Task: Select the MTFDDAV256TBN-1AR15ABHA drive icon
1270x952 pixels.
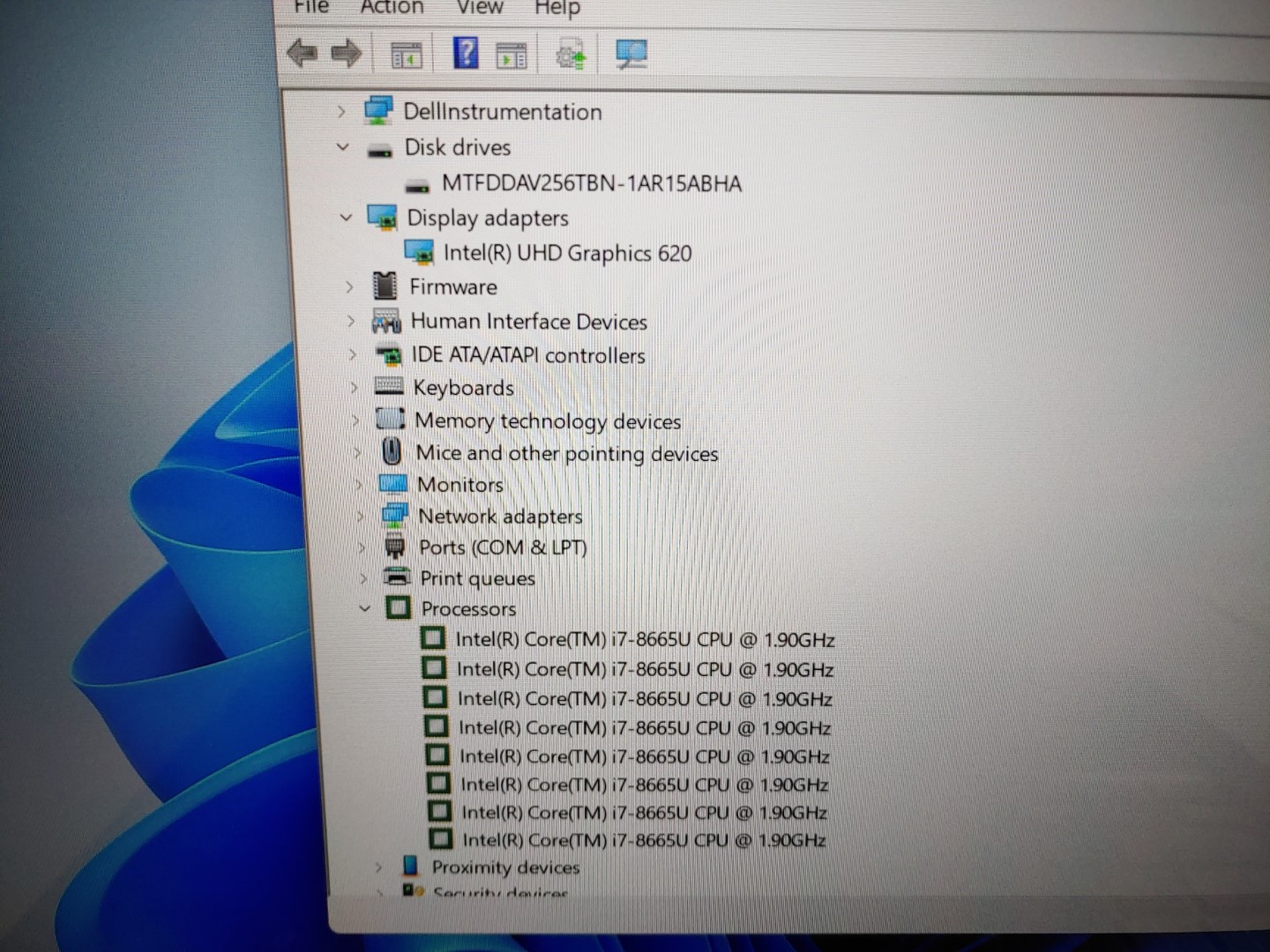Action: pos(417,185)
